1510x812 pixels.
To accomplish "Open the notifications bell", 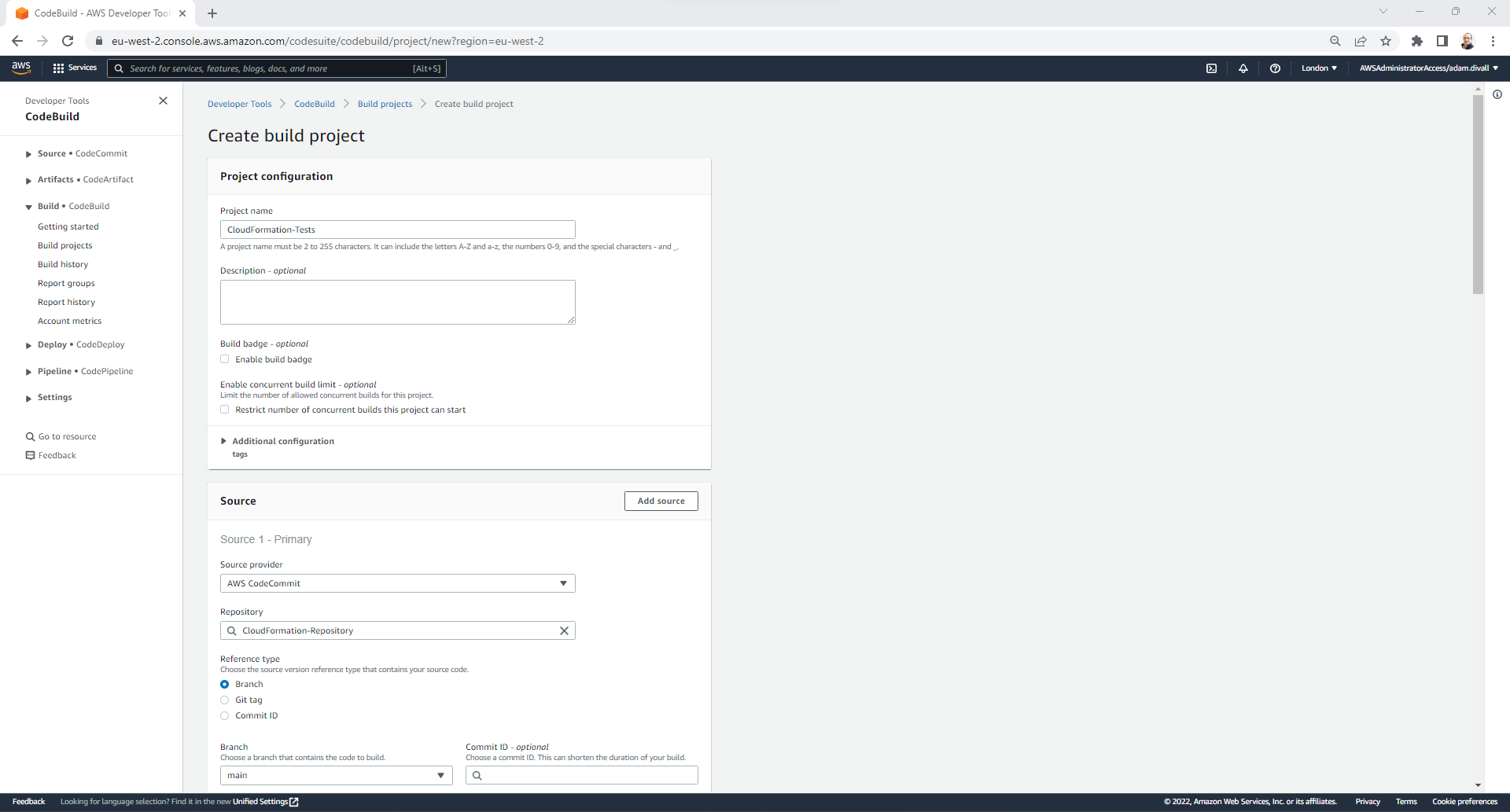I will (x=1243, y=68).
